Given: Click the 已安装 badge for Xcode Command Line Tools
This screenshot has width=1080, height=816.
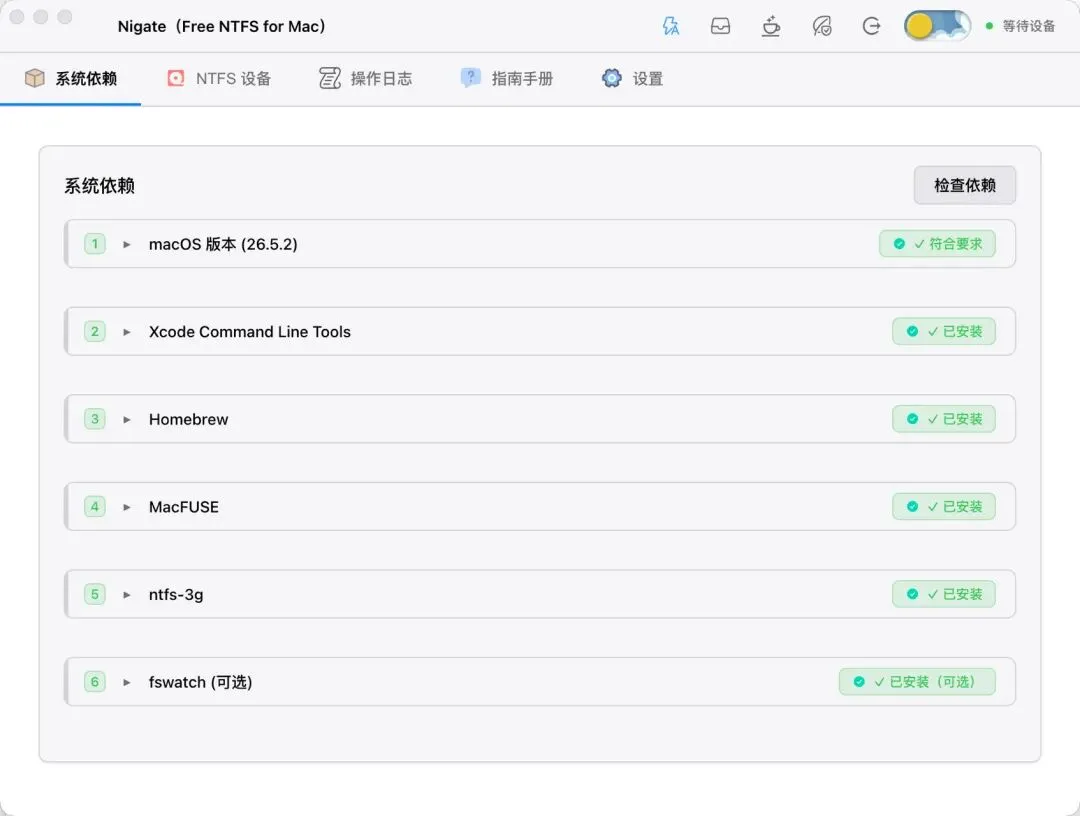Looking at the screenshot, I should [x=944, y=331].
